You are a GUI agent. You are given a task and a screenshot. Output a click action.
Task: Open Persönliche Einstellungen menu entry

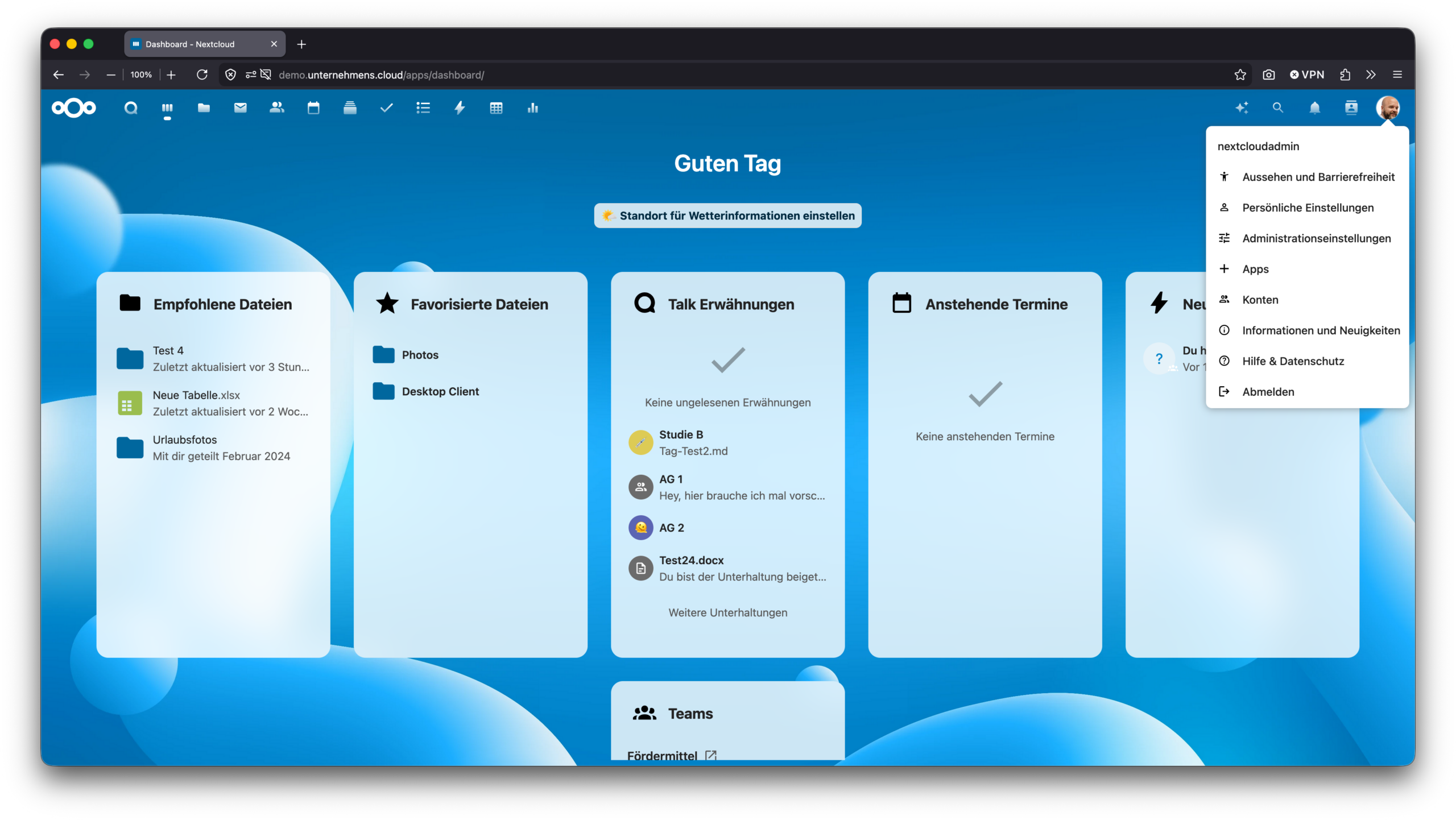[1308, 208]
